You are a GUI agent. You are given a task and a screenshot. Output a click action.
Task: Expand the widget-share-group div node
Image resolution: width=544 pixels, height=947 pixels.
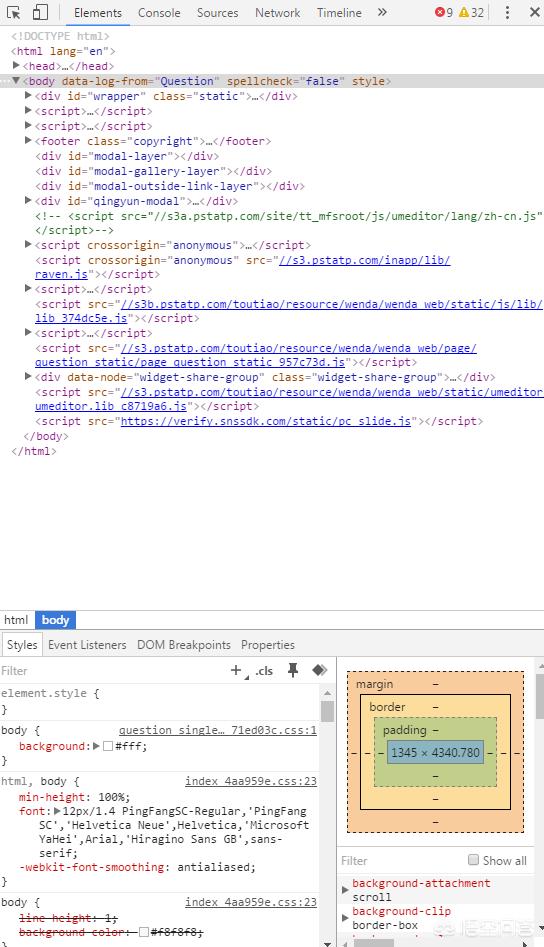[x=28, y=376]
